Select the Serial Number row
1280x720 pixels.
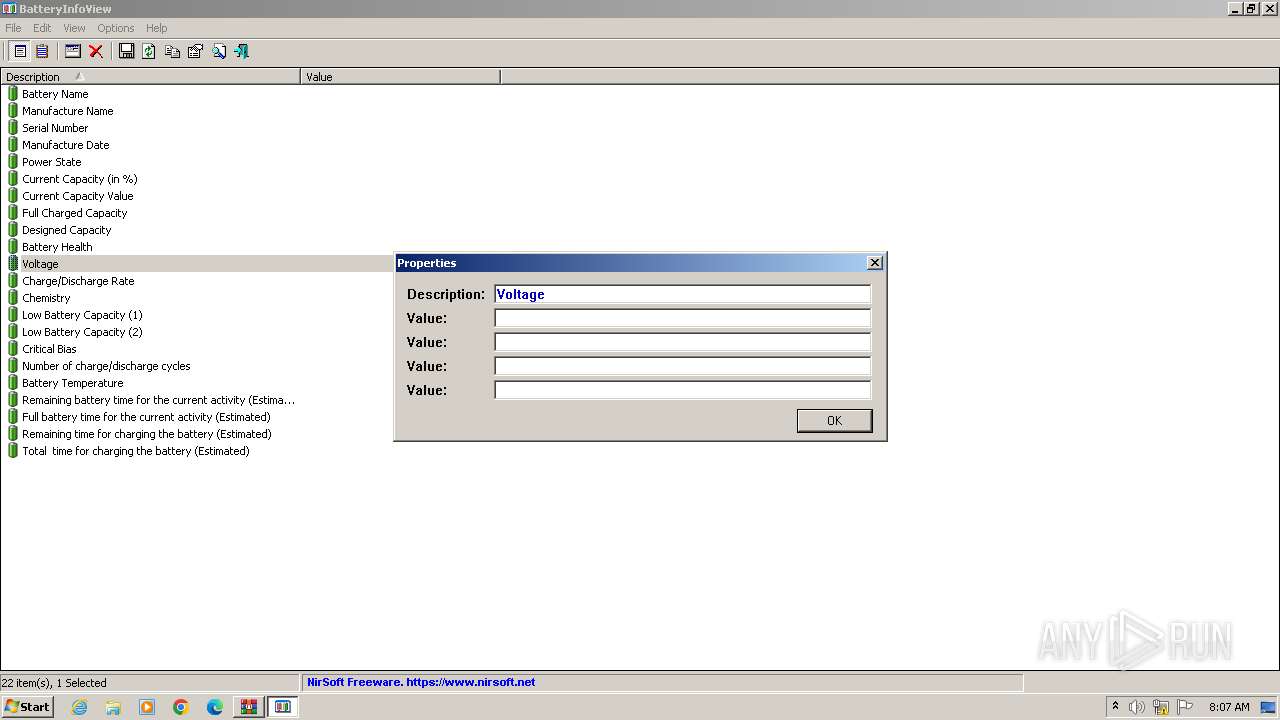(55, 128)
